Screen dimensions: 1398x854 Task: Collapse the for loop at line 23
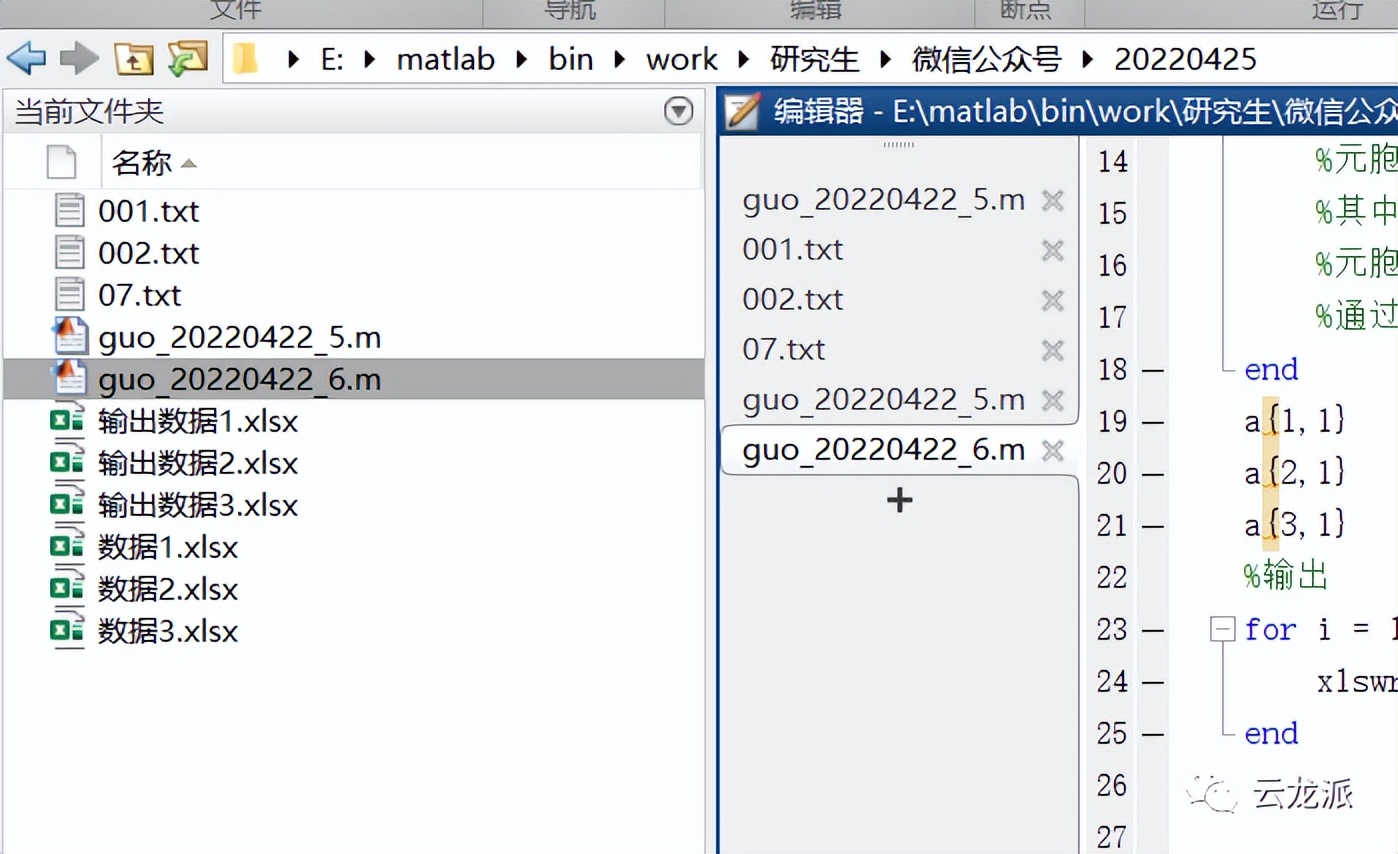point(1221,630)
